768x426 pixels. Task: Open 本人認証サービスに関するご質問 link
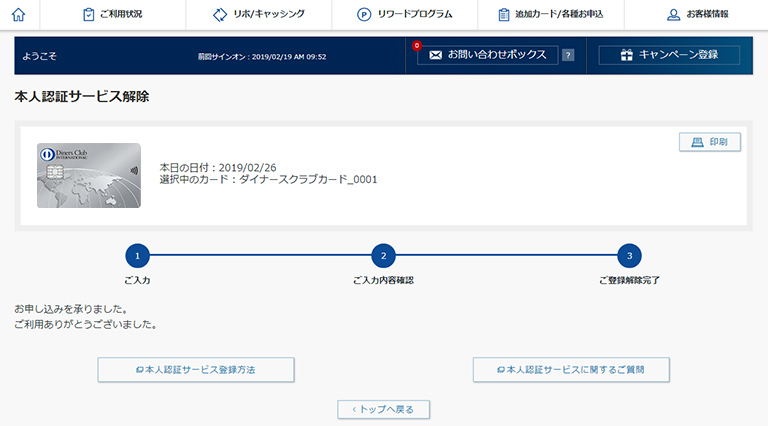[x=571, y=369]
